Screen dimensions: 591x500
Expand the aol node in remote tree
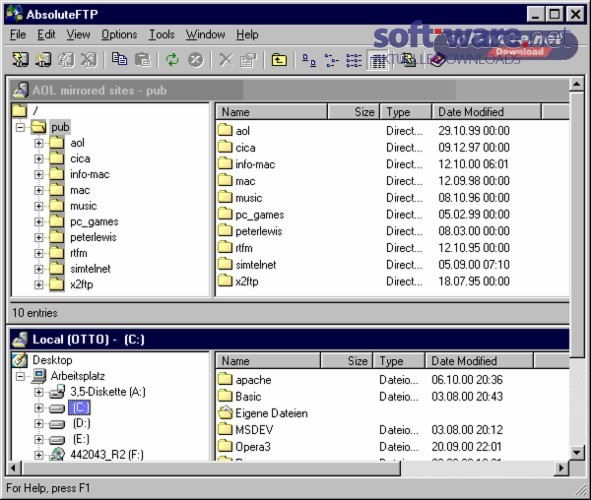tap(38, 143)
